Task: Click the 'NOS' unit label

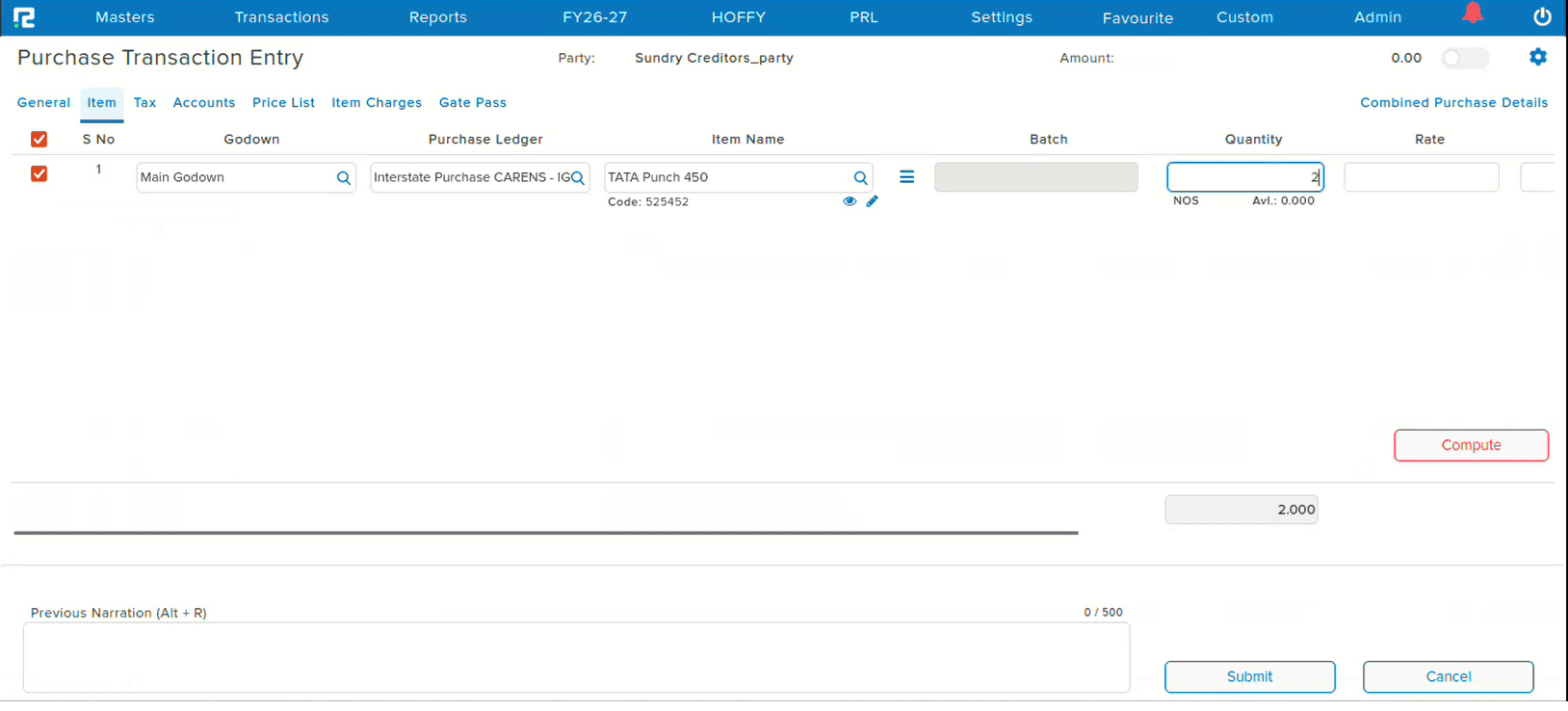Action: pyautogui.click(x=1186, y=201)
